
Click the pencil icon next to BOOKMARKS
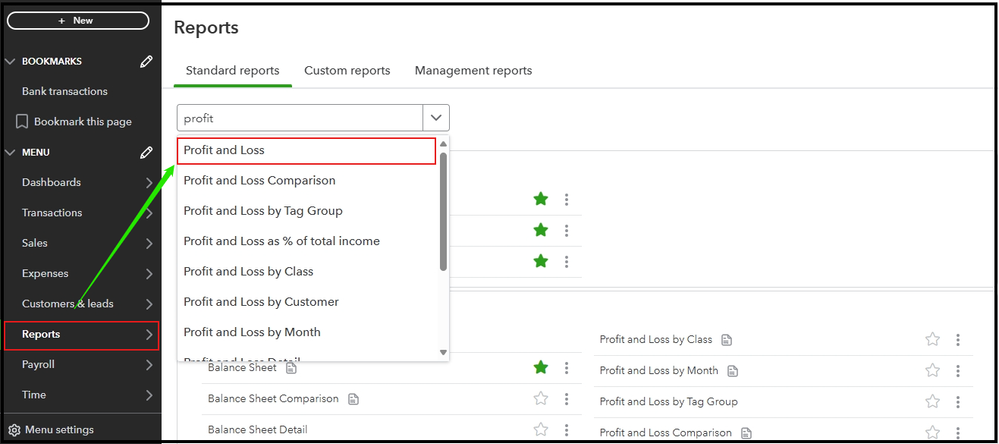[x=147, y=61]
